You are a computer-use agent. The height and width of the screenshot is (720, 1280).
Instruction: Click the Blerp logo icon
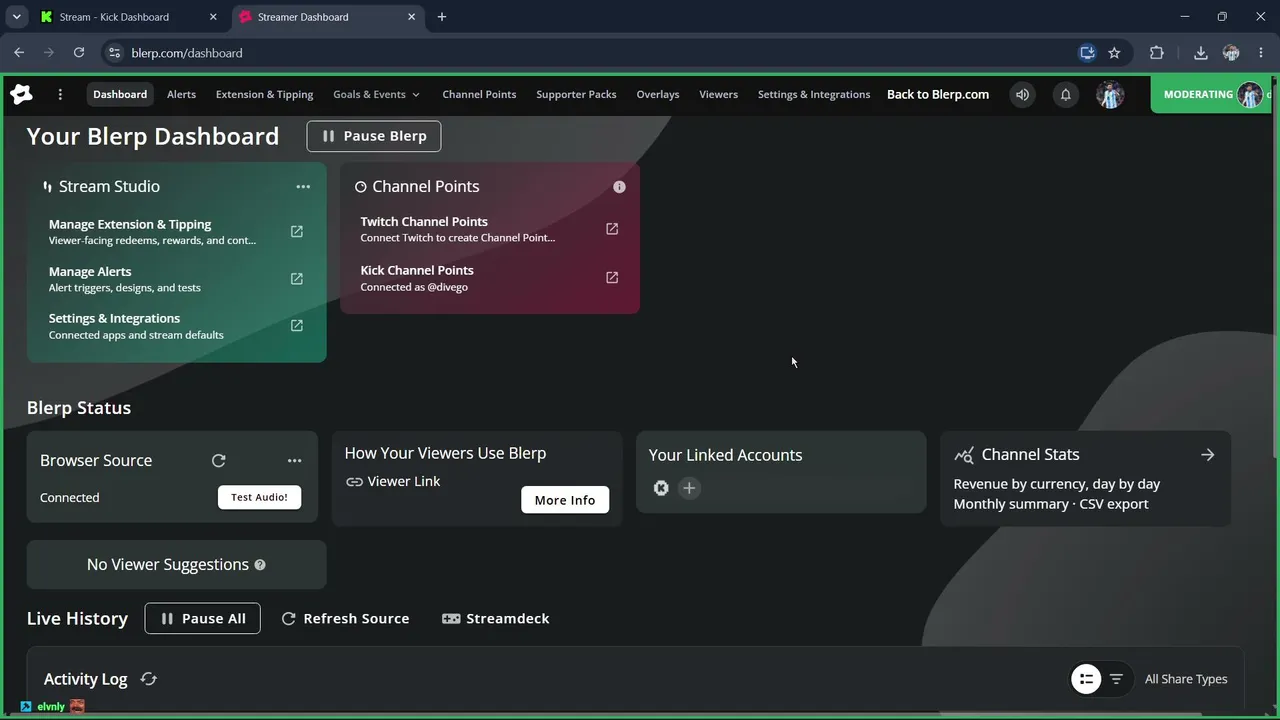click(21, 94)
